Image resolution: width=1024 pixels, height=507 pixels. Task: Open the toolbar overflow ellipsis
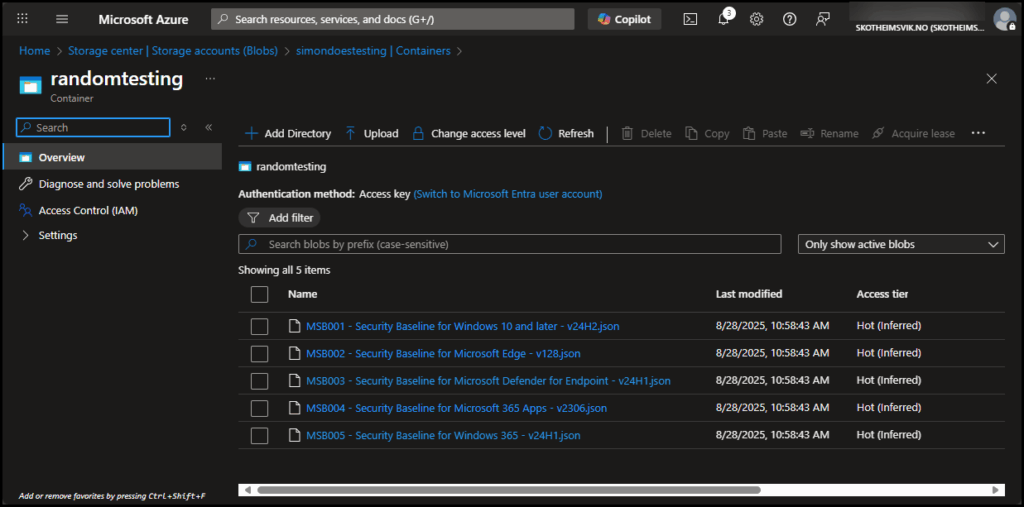978,133
